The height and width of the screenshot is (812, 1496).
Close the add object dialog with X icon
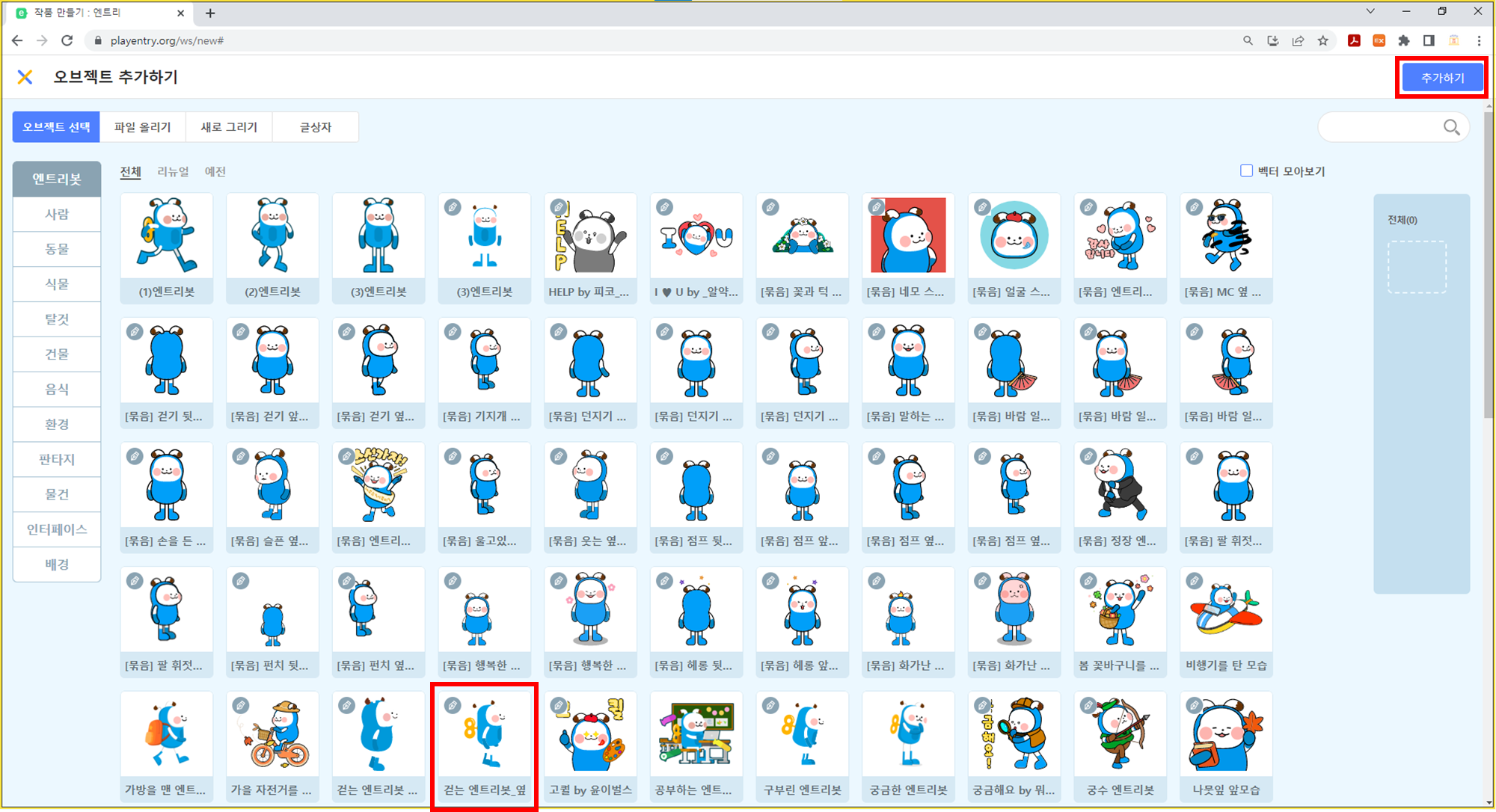click(x=25, y=77)
